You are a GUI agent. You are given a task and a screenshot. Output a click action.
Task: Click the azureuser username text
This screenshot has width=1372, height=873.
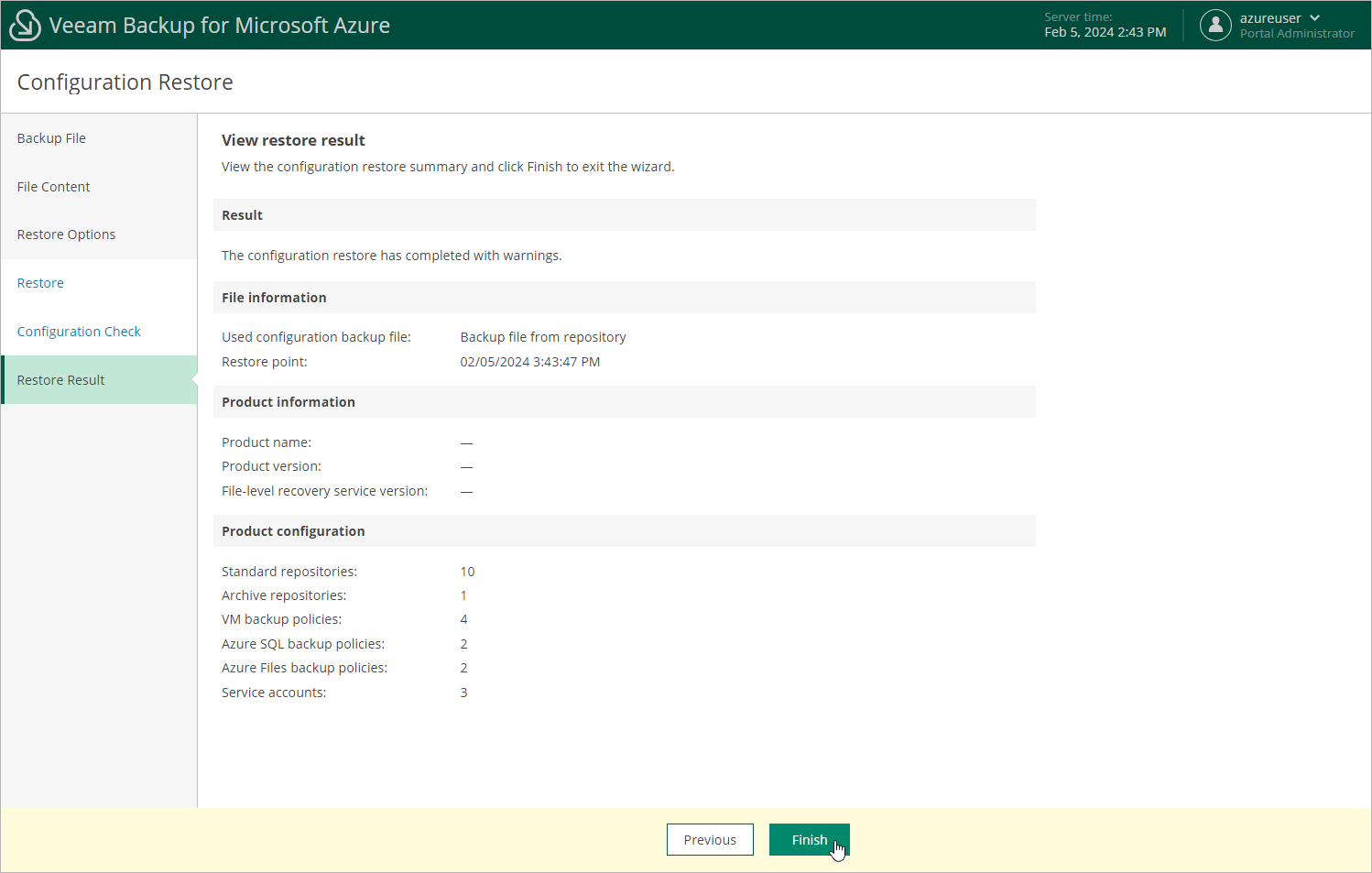point(1270,18)
